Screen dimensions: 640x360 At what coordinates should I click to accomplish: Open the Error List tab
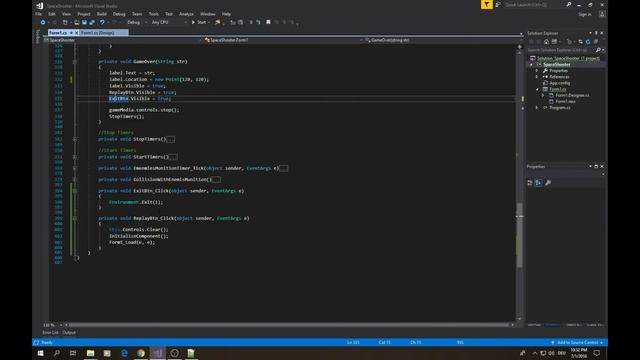point(50,333)
